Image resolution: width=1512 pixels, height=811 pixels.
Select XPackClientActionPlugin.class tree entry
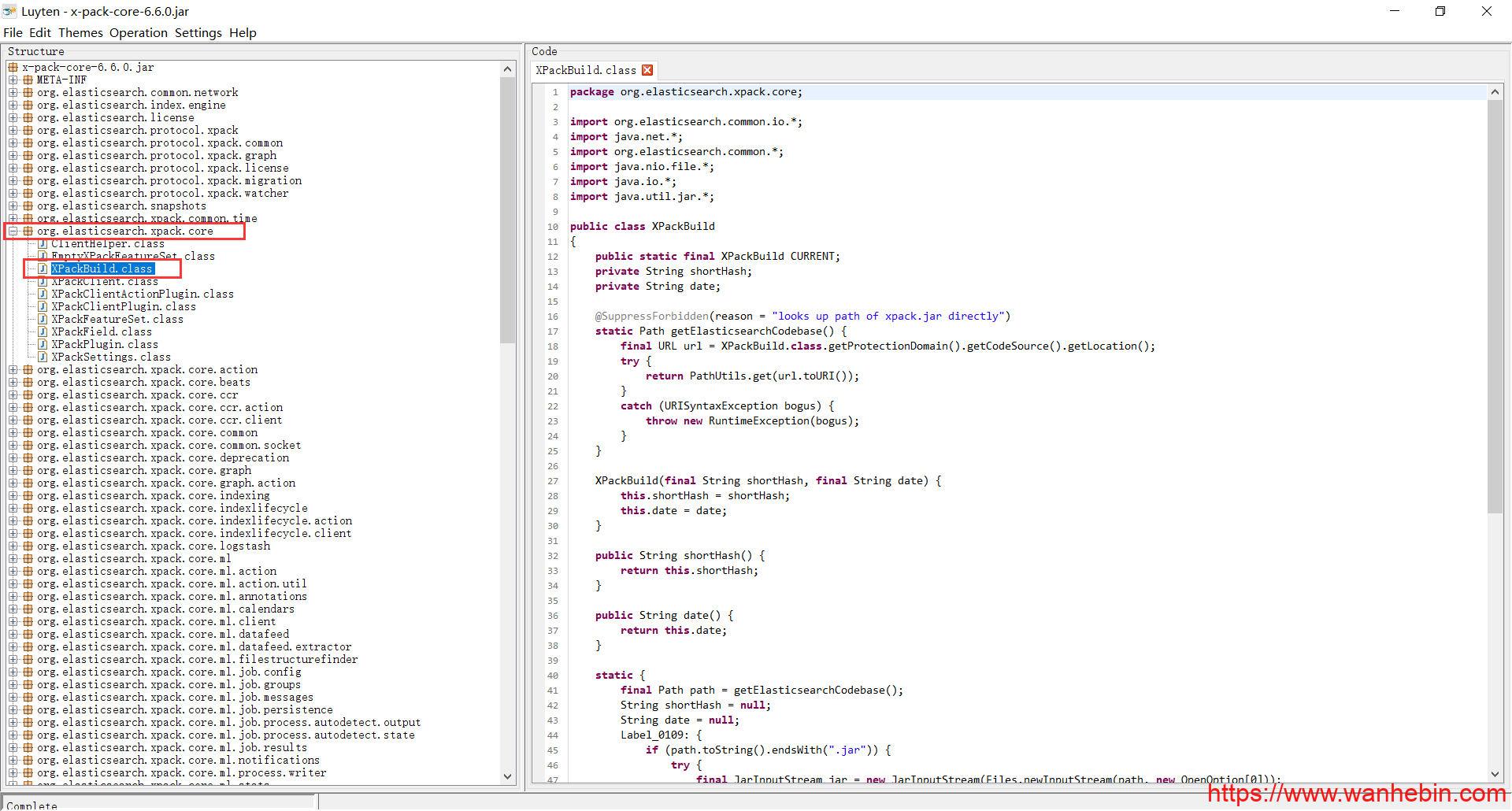[143, 294]
